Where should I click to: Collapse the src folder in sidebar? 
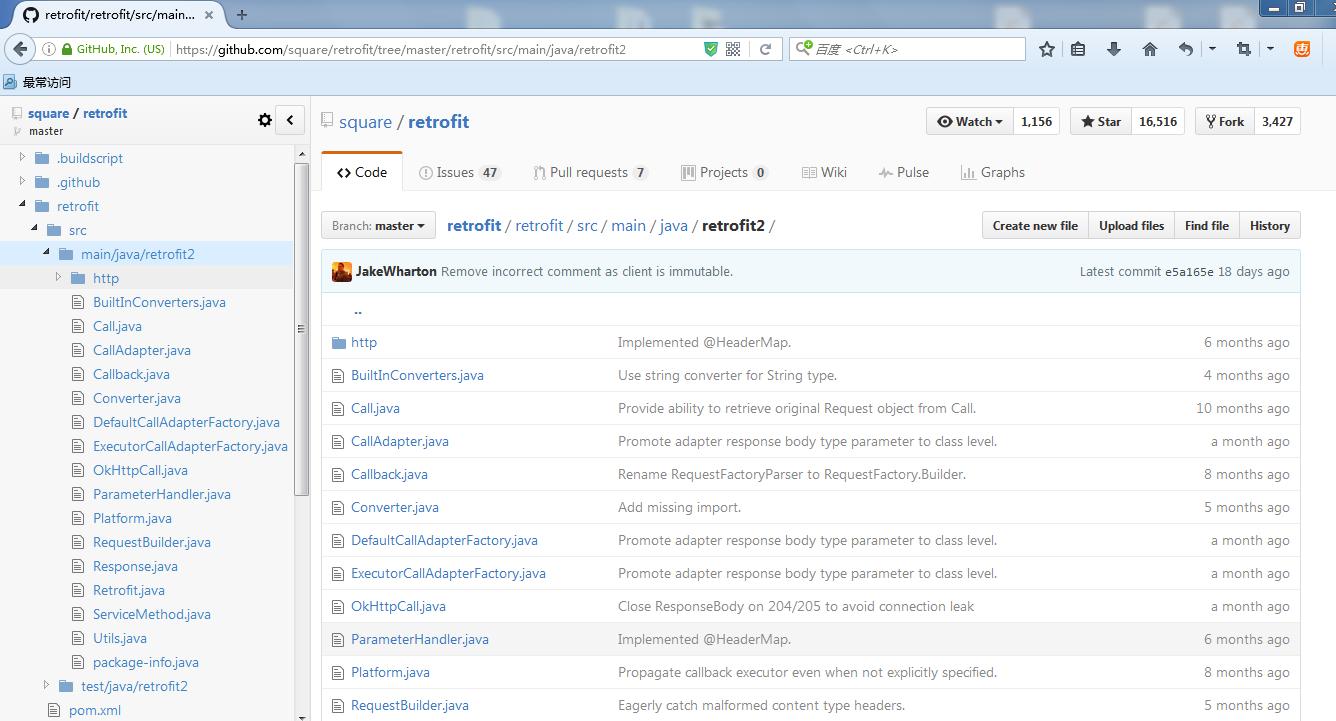35,230
